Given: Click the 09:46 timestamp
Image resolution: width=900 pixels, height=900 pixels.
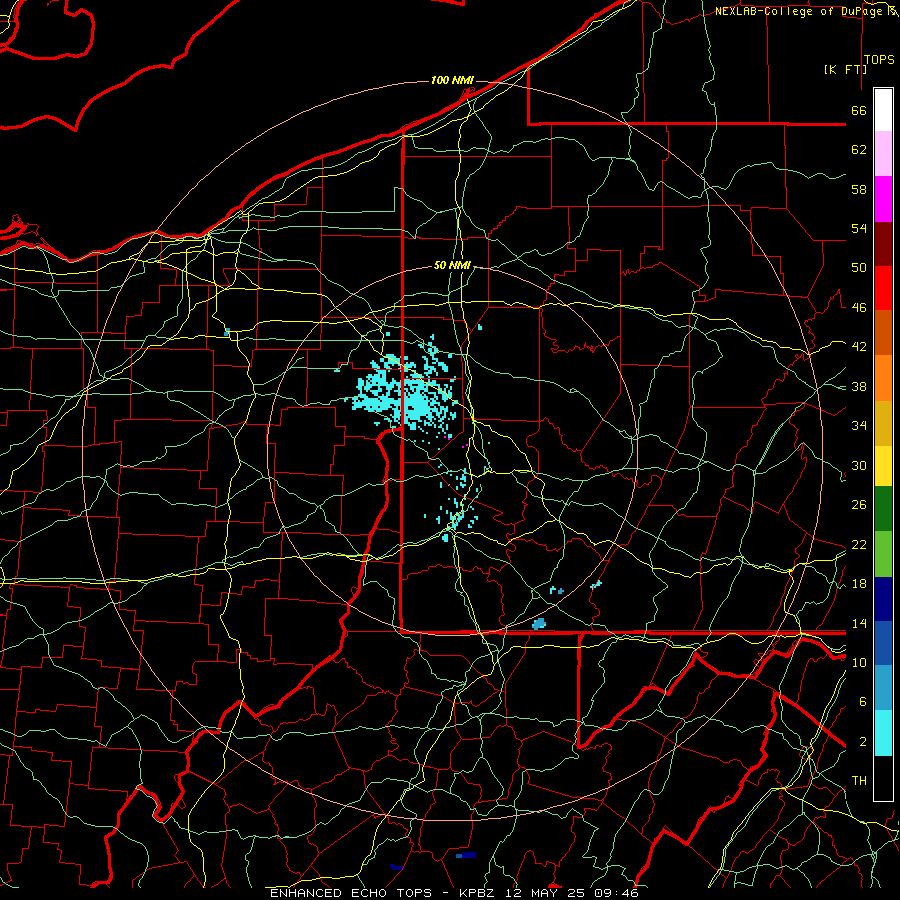Looking at the screenshot, I should 615,893.
